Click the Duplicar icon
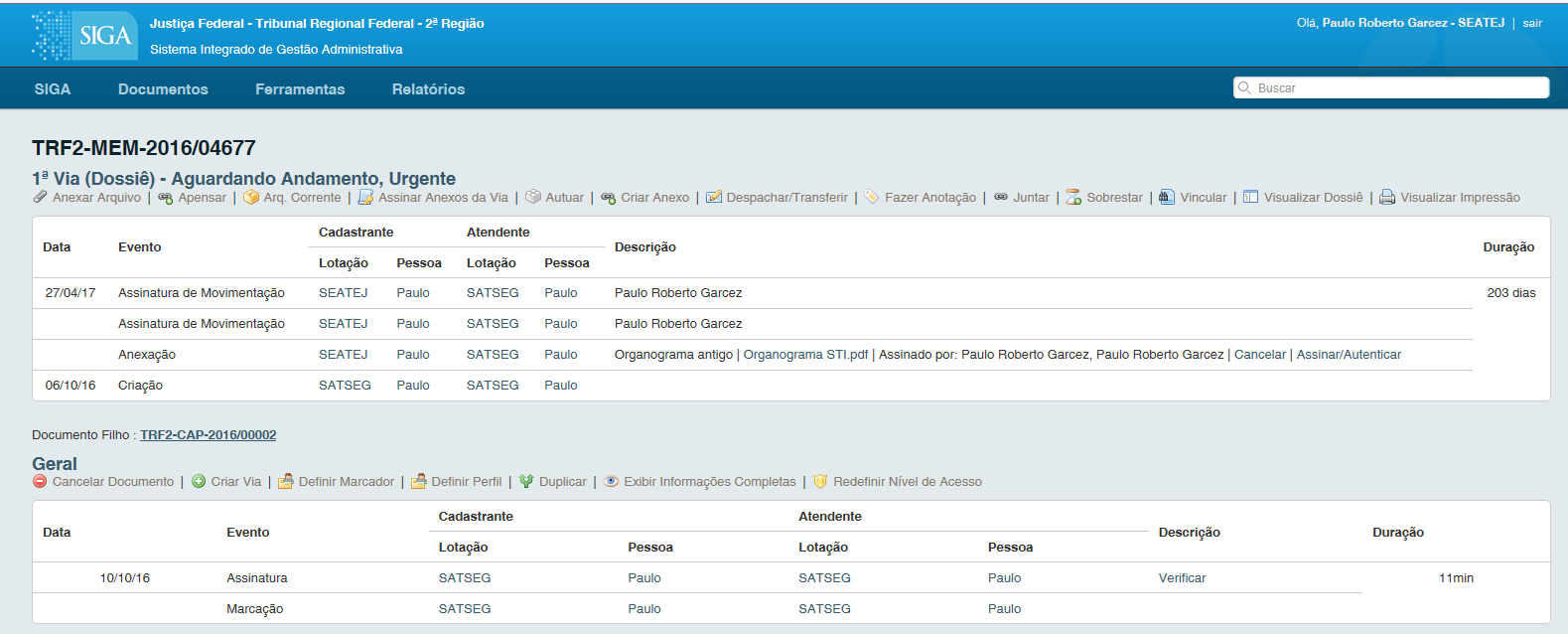1568x634 pixels. [x=526, y=481]
